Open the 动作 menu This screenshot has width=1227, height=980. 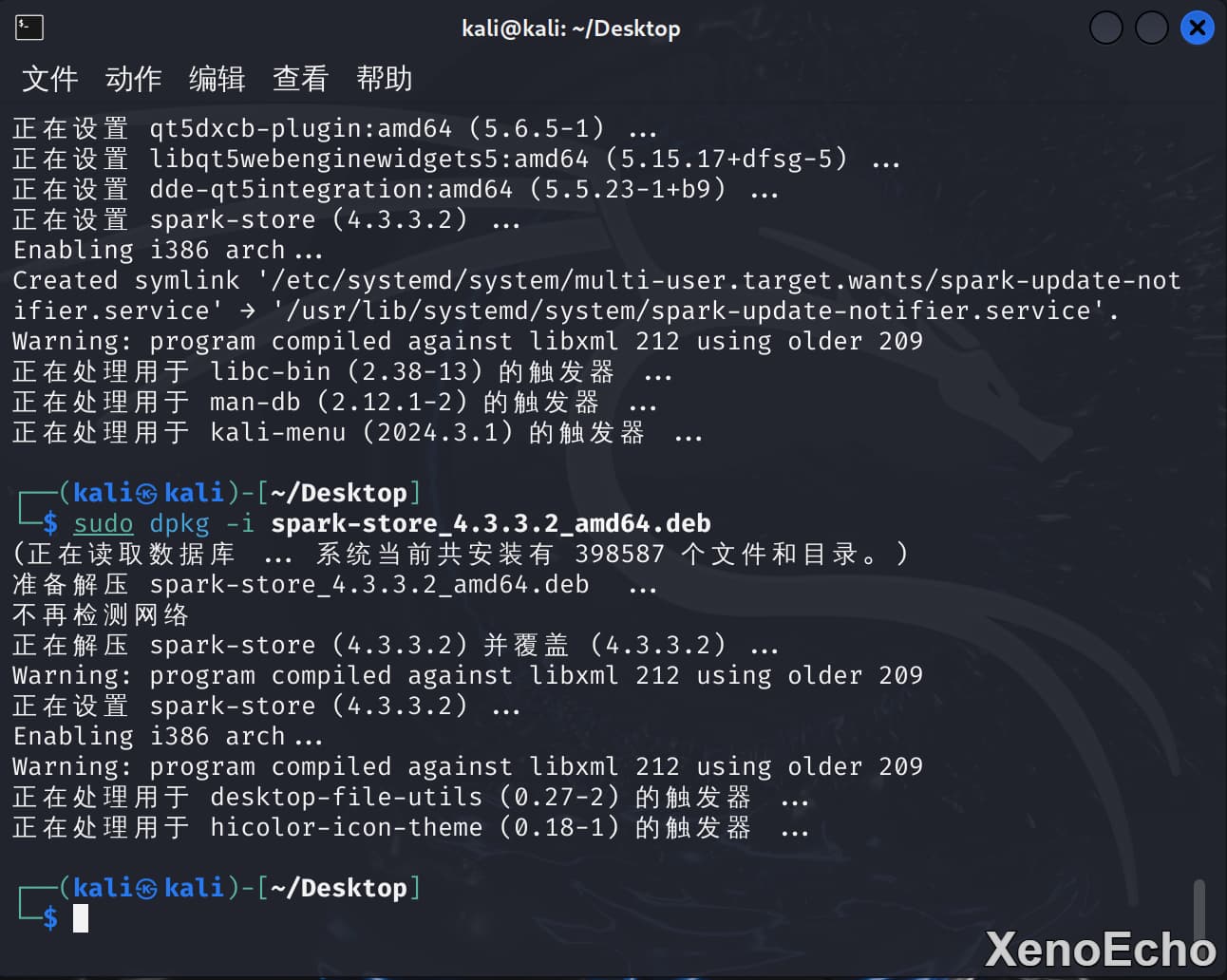pos(133,79)
